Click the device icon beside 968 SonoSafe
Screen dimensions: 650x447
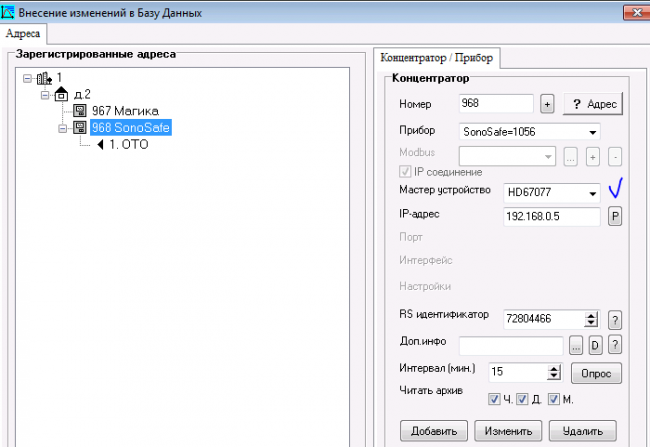point(80,128)
